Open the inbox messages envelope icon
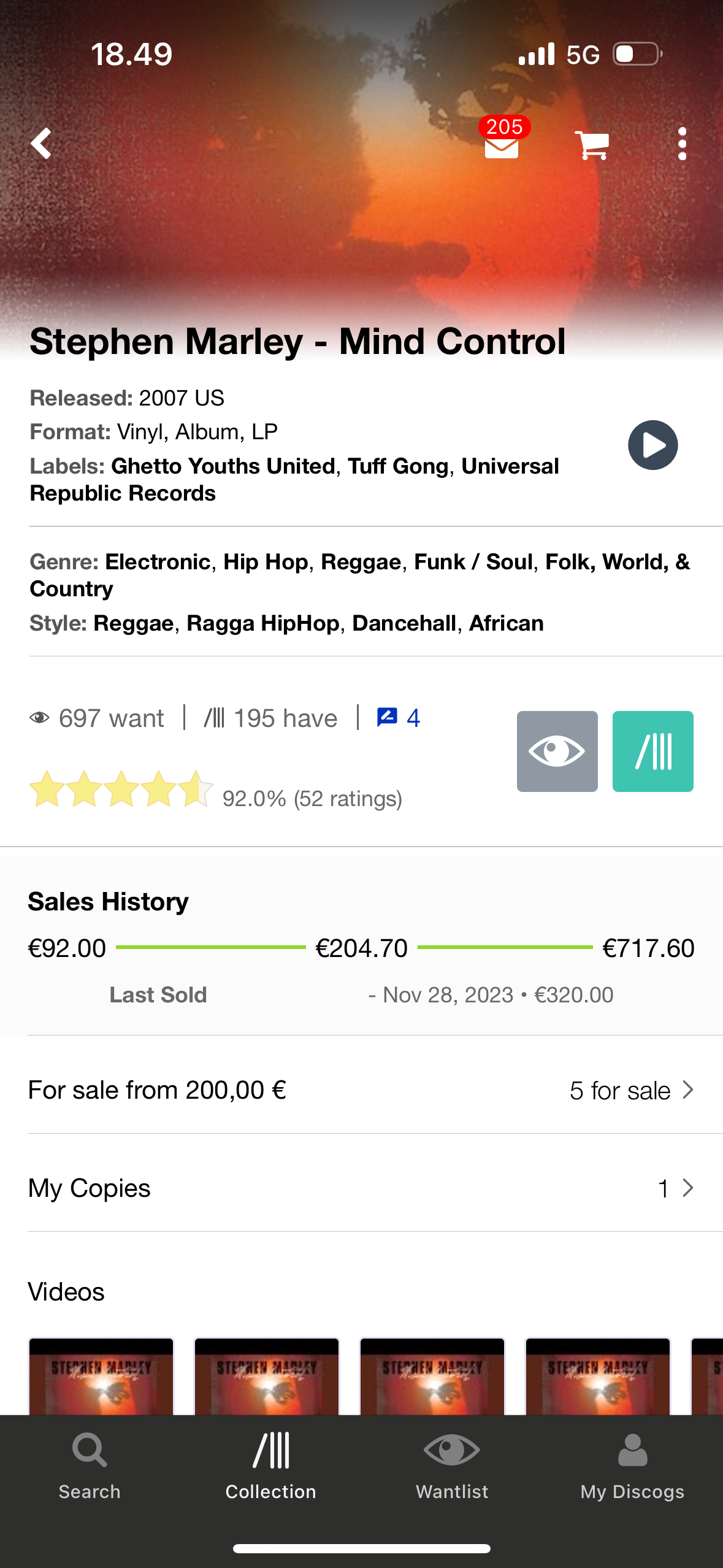This screenshot has height=1568, width=723. pos(502,145)
